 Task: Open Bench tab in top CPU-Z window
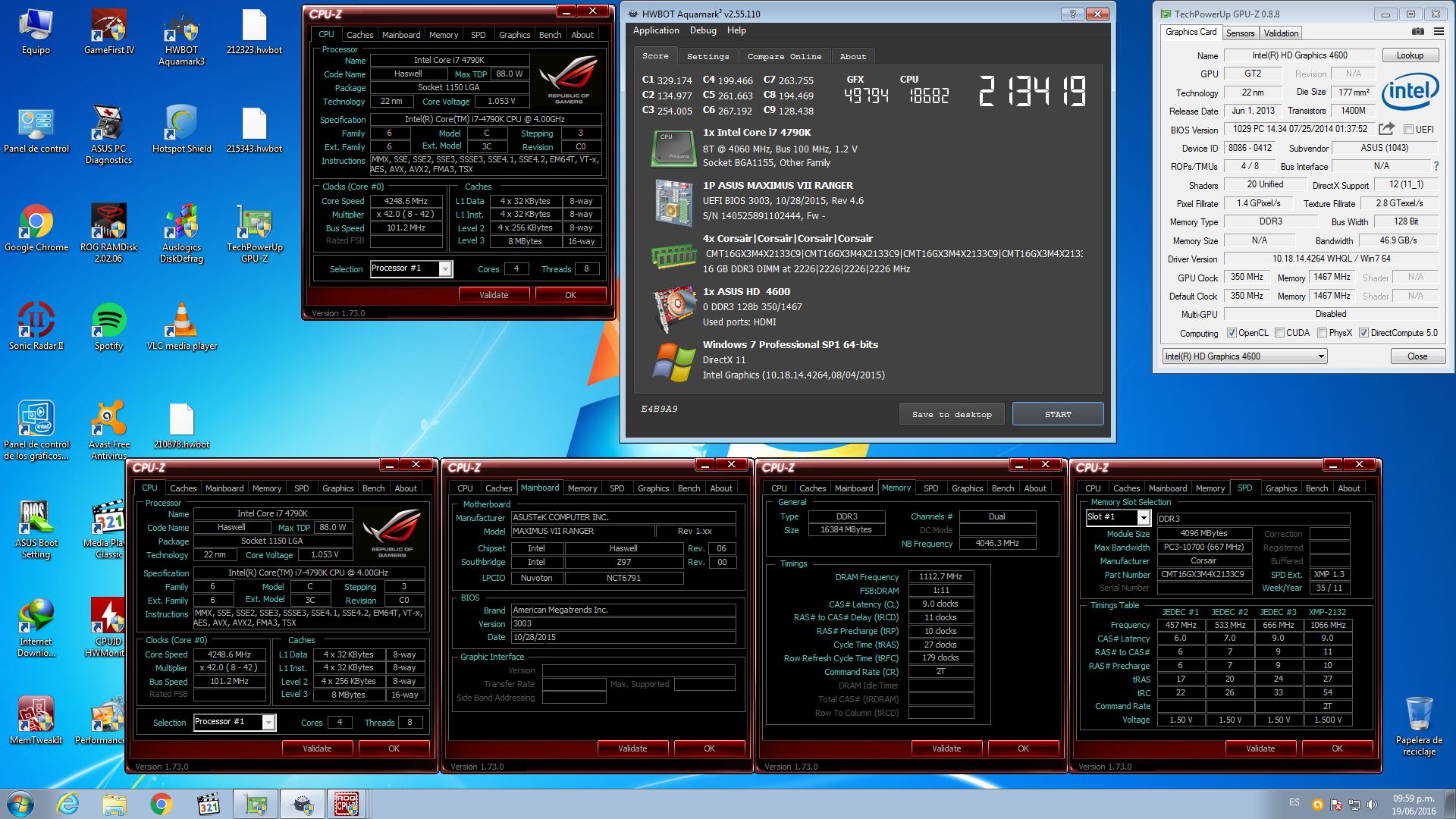click(550, 35)
